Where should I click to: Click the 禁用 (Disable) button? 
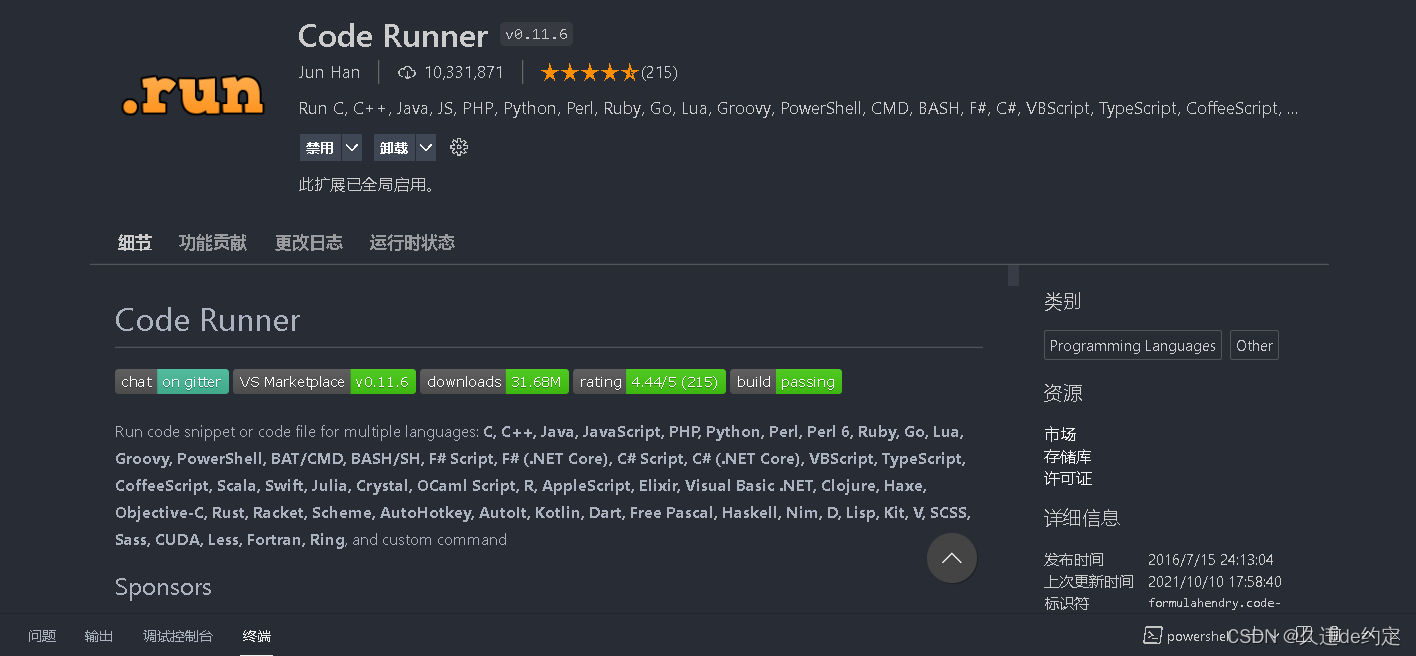coord(320,147)
